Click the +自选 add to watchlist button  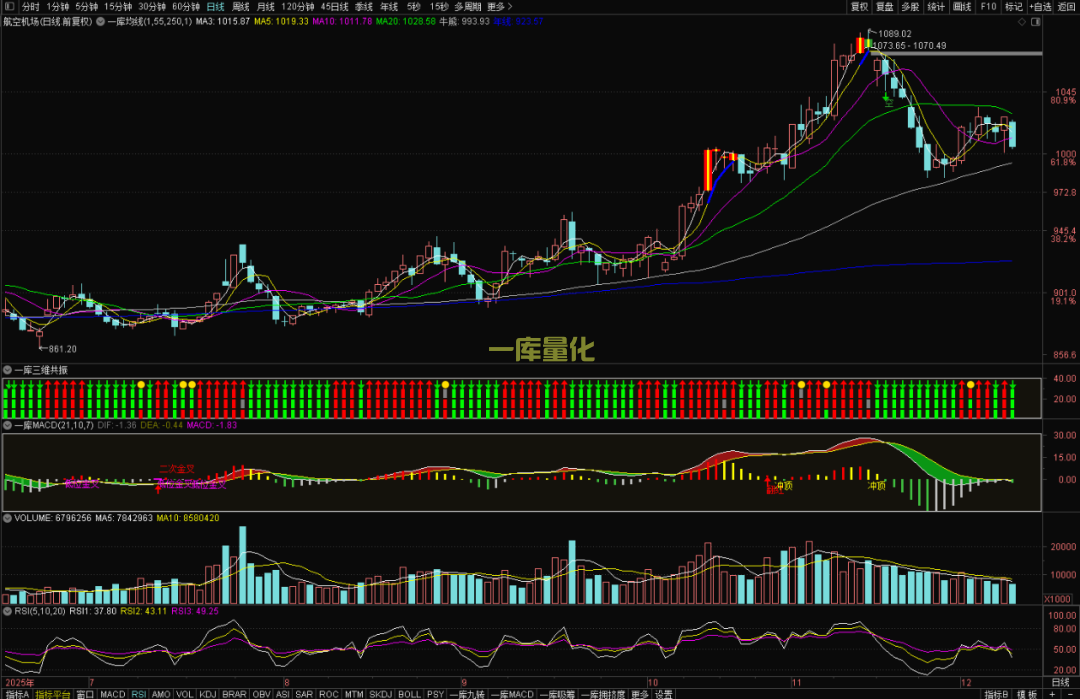point(1040,7)
